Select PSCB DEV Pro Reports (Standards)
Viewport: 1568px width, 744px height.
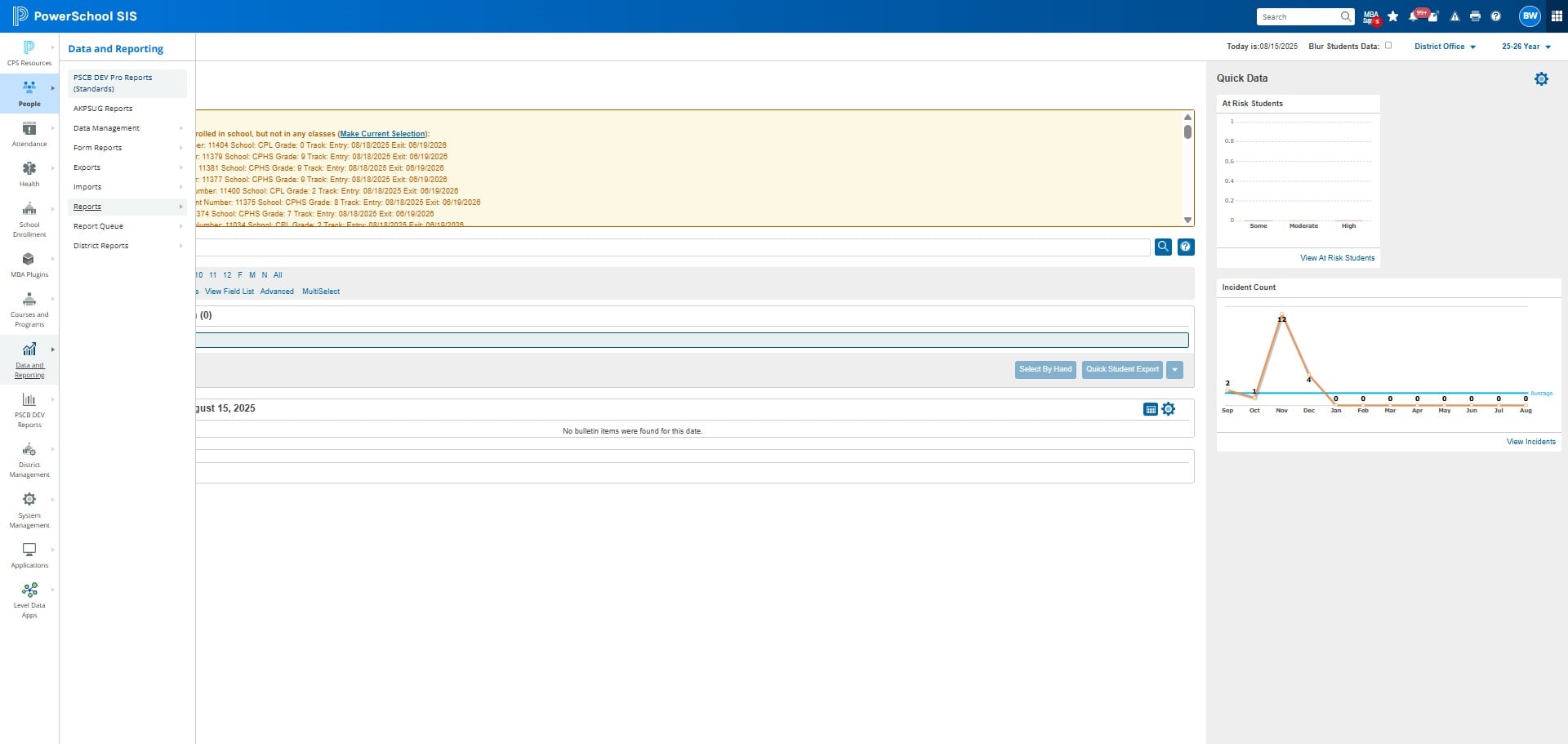127,83
